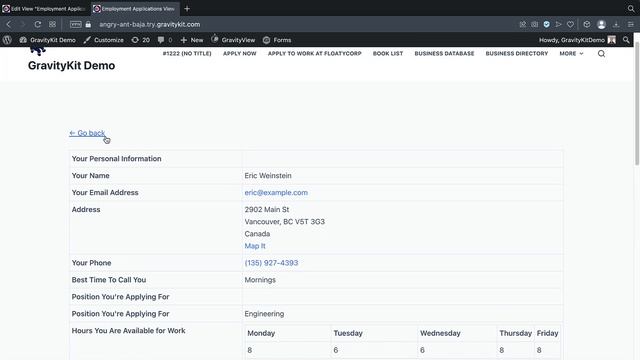Click the camera snapshot icon in address bar
The width and height of the screenshot is (640, 360).
pyautogui.click(x=534, y=24)
